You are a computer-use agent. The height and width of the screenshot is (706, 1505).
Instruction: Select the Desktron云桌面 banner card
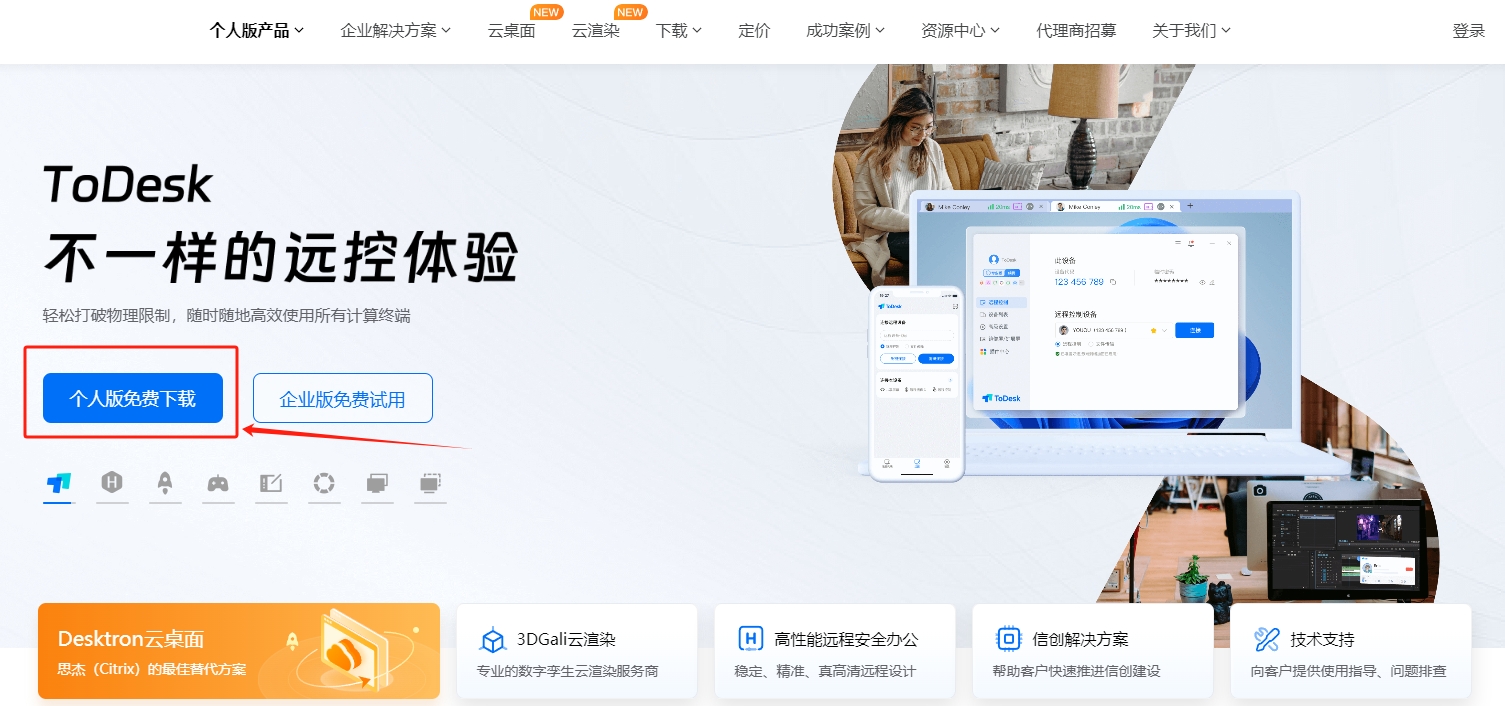pos(238,650)
